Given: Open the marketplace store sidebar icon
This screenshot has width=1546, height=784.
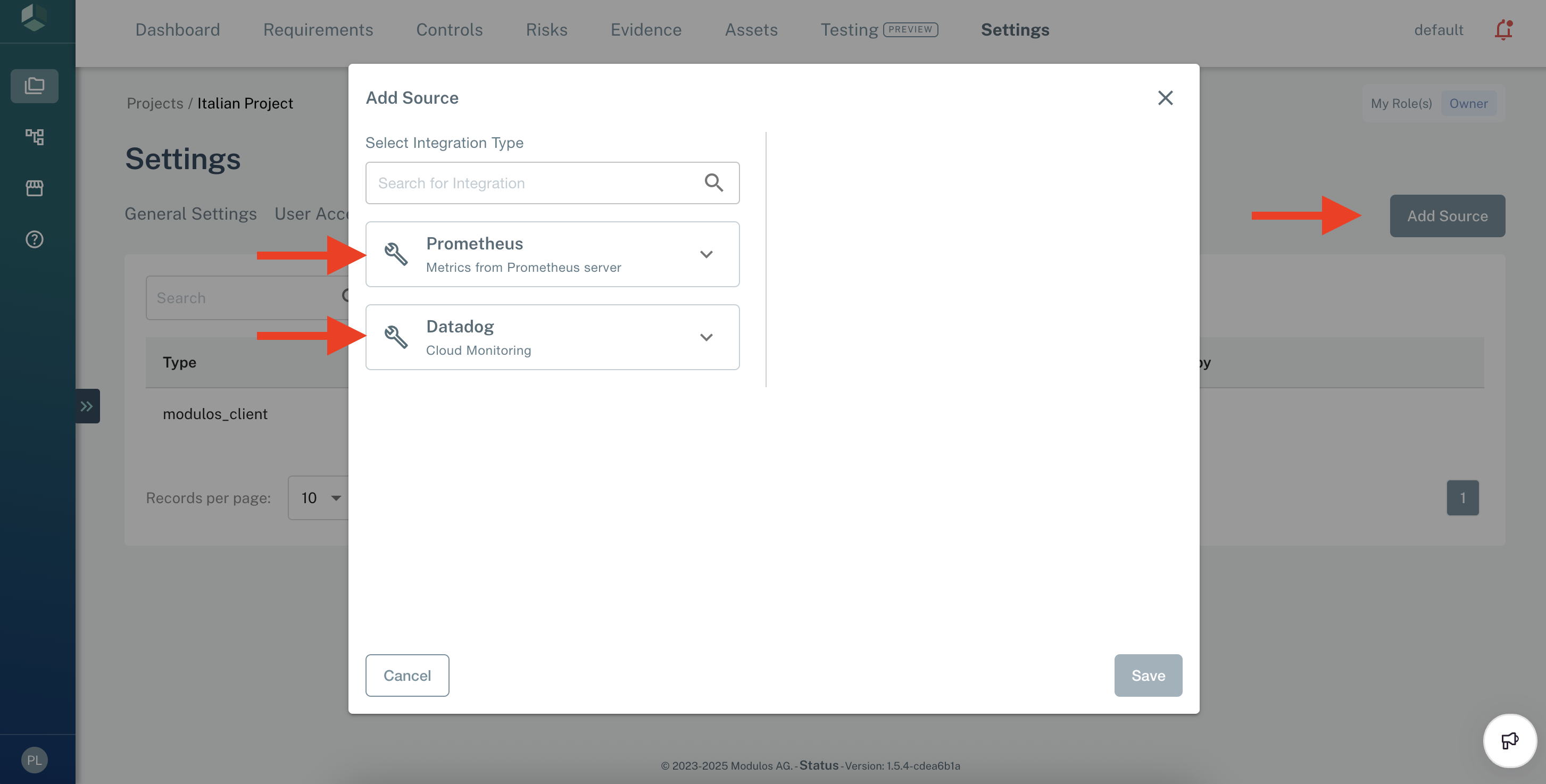Looking at the screenshot, I should point(34,188).
